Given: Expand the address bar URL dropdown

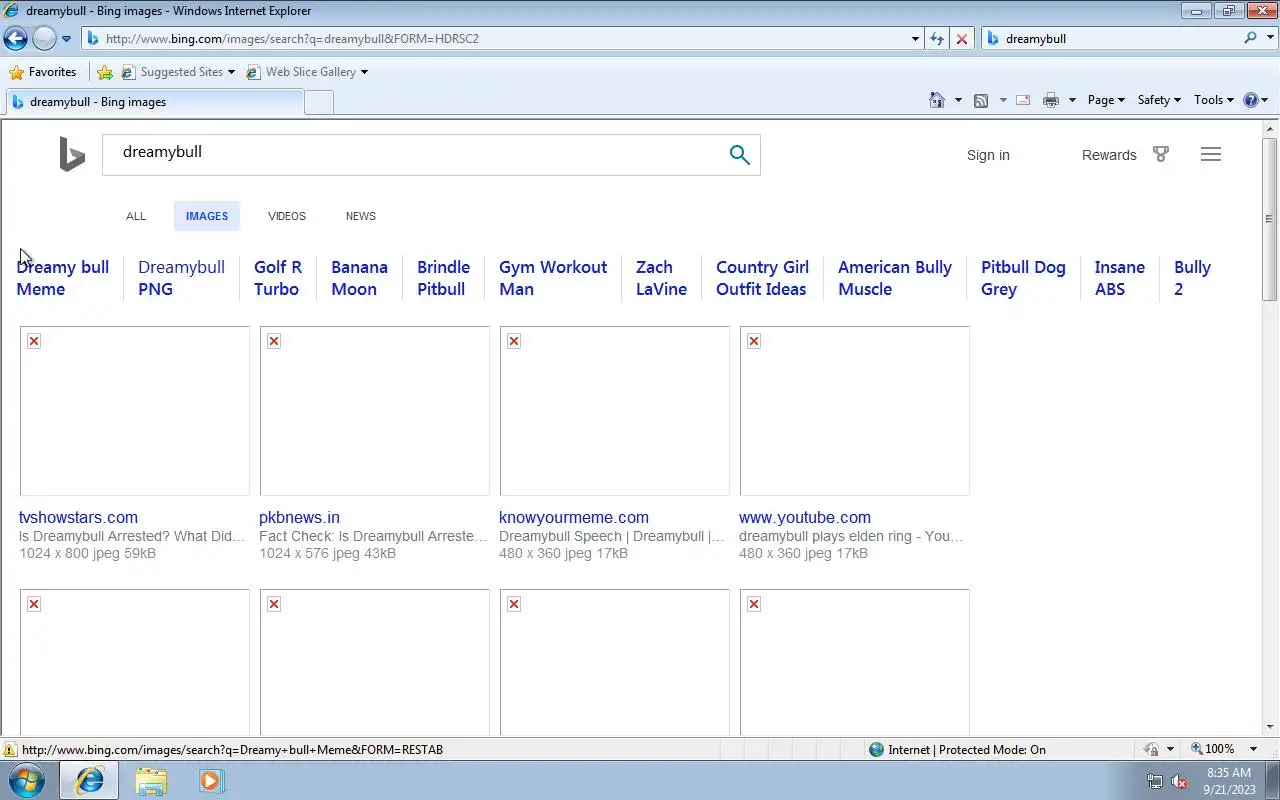Looking at the screenshot, I should pyautogui.click(x=915, y=39).
